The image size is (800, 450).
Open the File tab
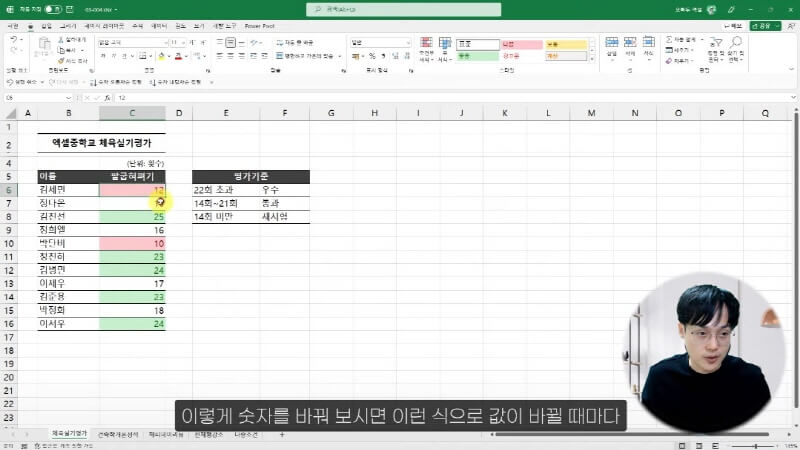pyautogui.click(x=14, y=26)
